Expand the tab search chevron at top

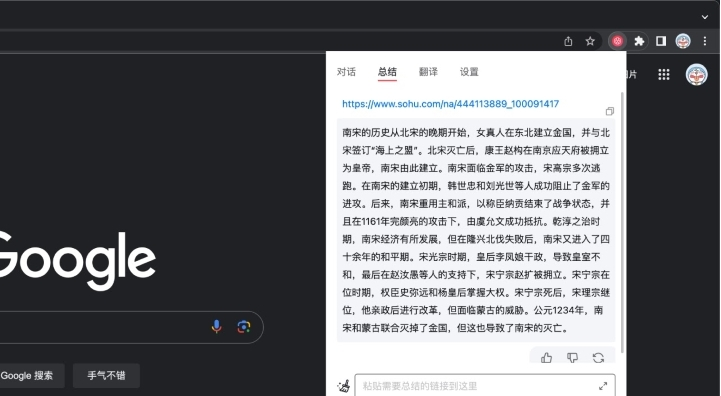pyautogui.click(x=704, y=17)
